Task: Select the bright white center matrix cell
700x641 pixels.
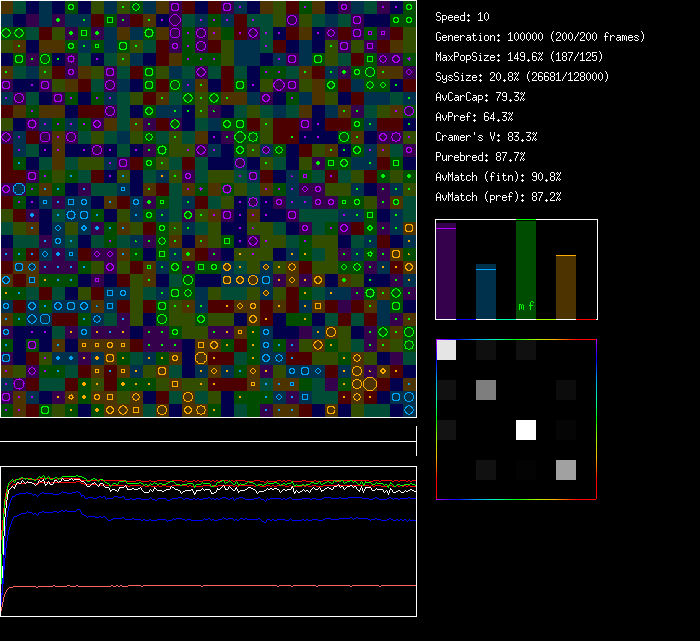Action: point(526,430)
